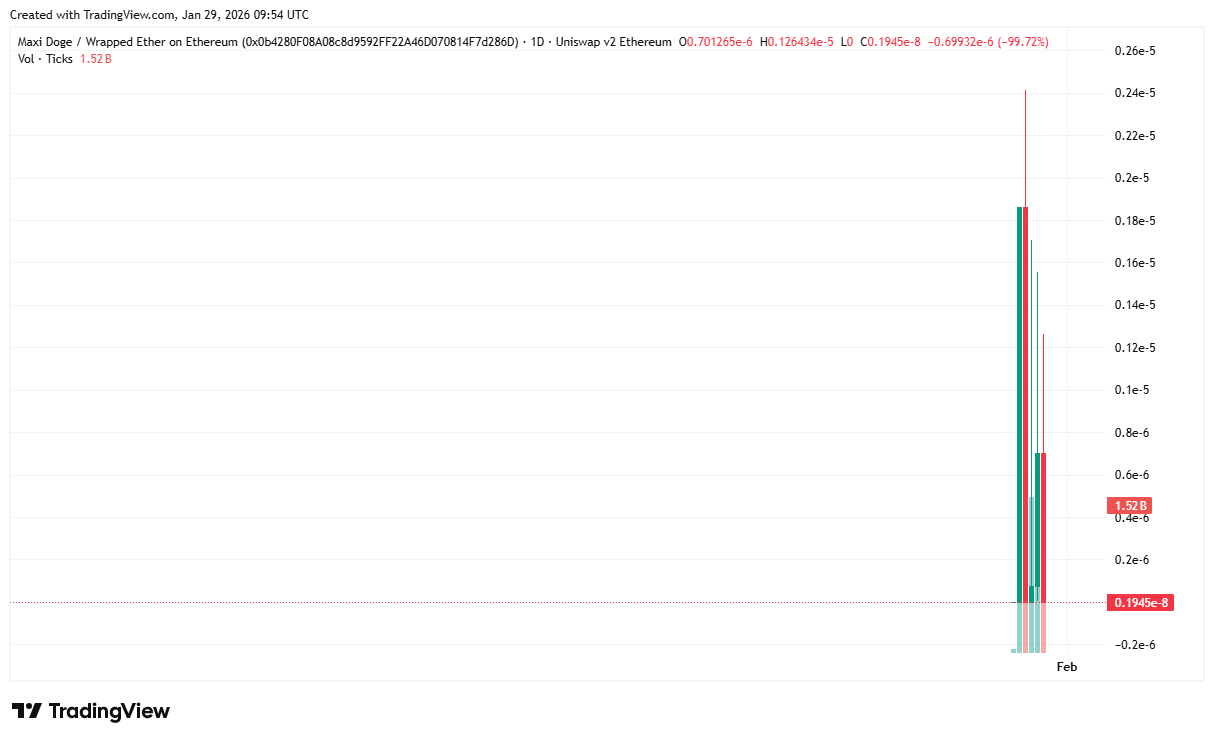1214x741 pixels.
Task: Click the rightmost red candle body
Action: click(1043, 520)
